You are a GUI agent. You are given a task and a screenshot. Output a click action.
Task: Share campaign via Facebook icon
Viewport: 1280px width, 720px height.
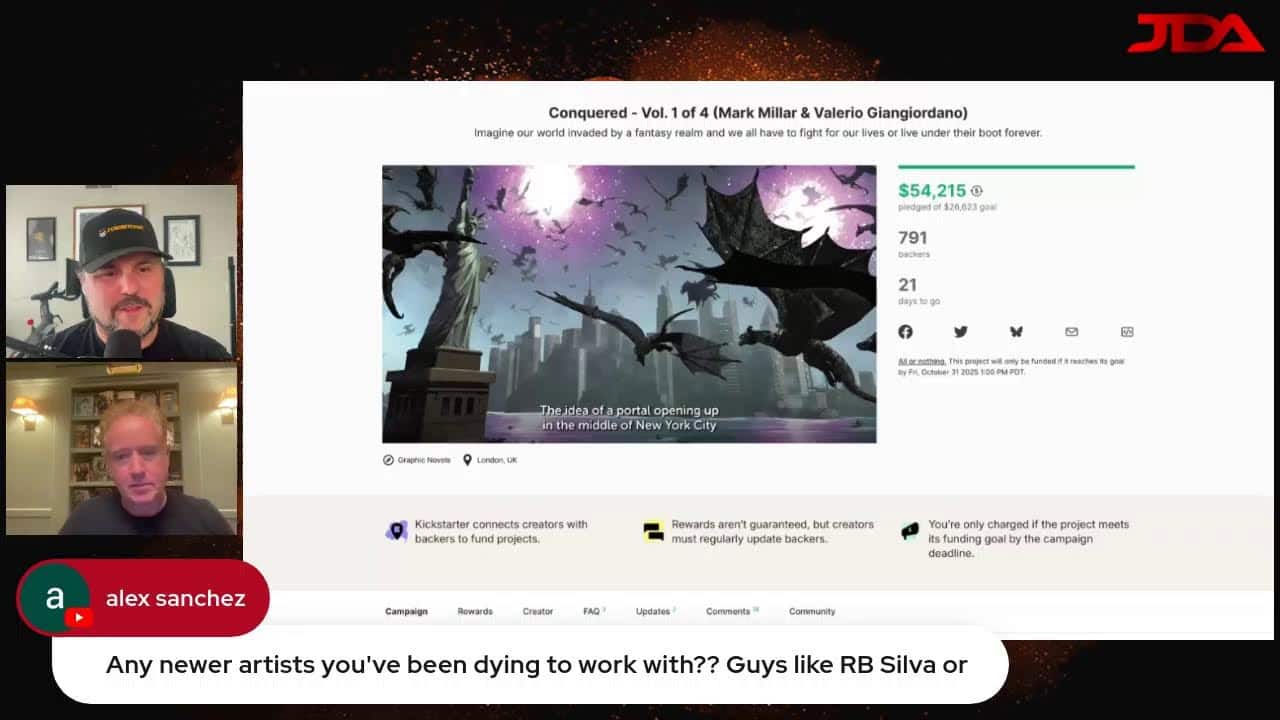[x=905, y=332]
